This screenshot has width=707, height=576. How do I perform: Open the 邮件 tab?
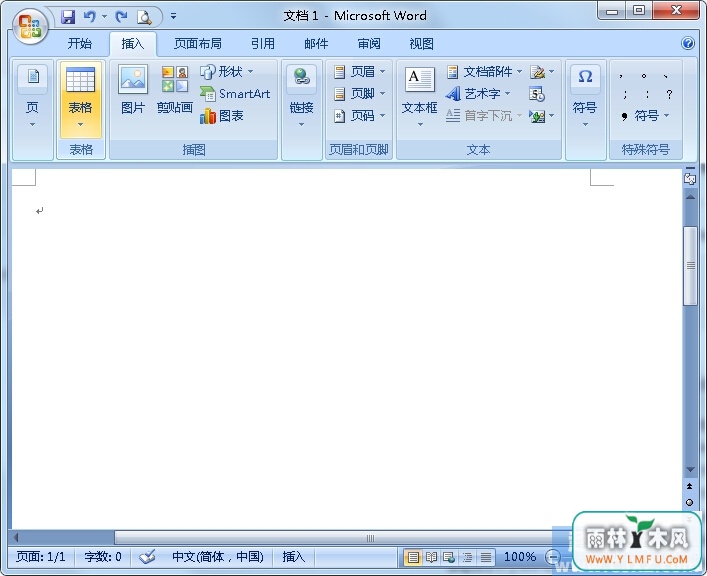click(316, 44)
